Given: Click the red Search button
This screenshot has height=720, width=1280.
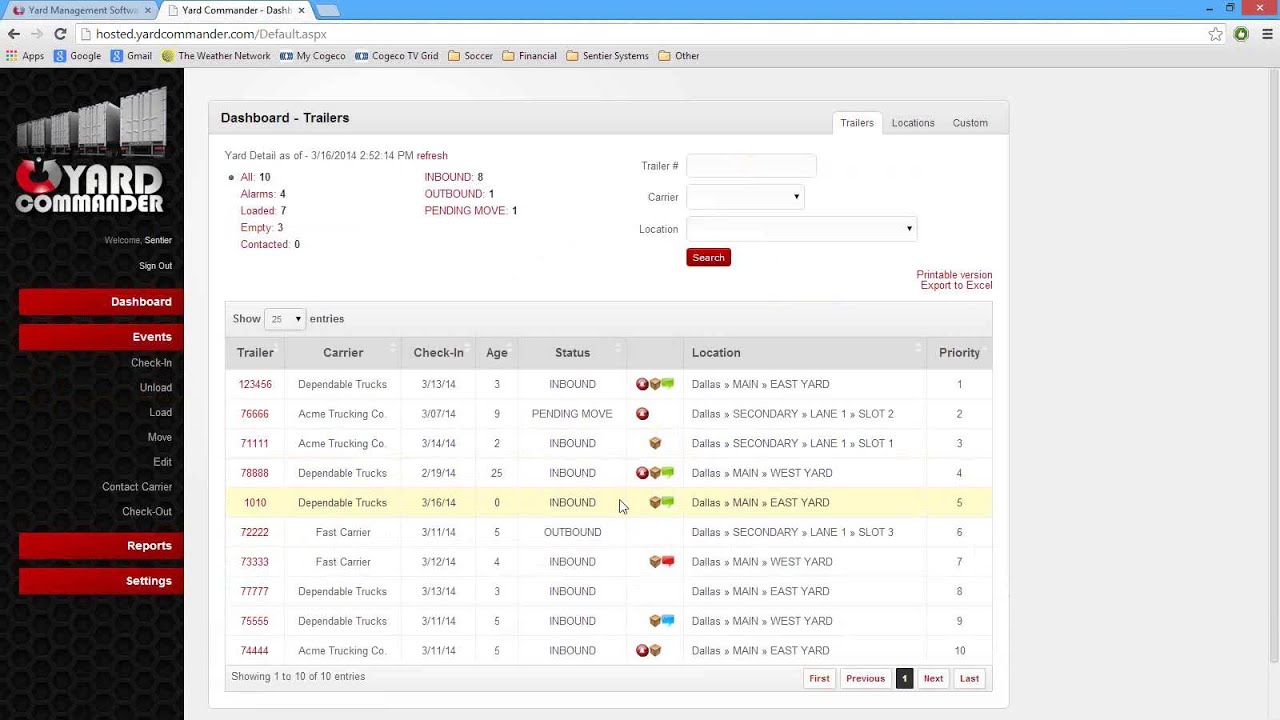Looking at the screenshot, I should (708, 258).
